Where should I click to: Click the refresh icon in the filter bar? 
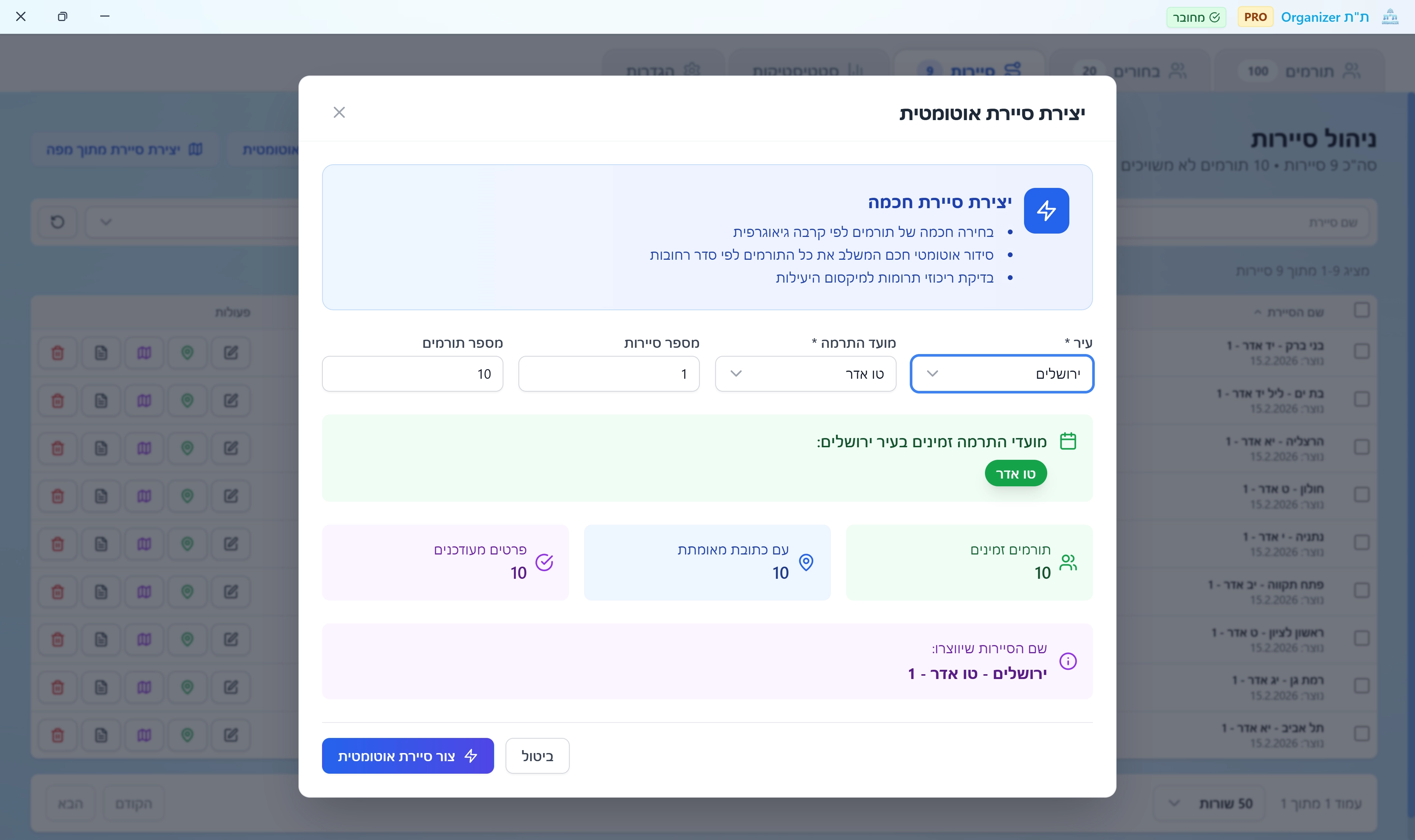pos(58,222)
